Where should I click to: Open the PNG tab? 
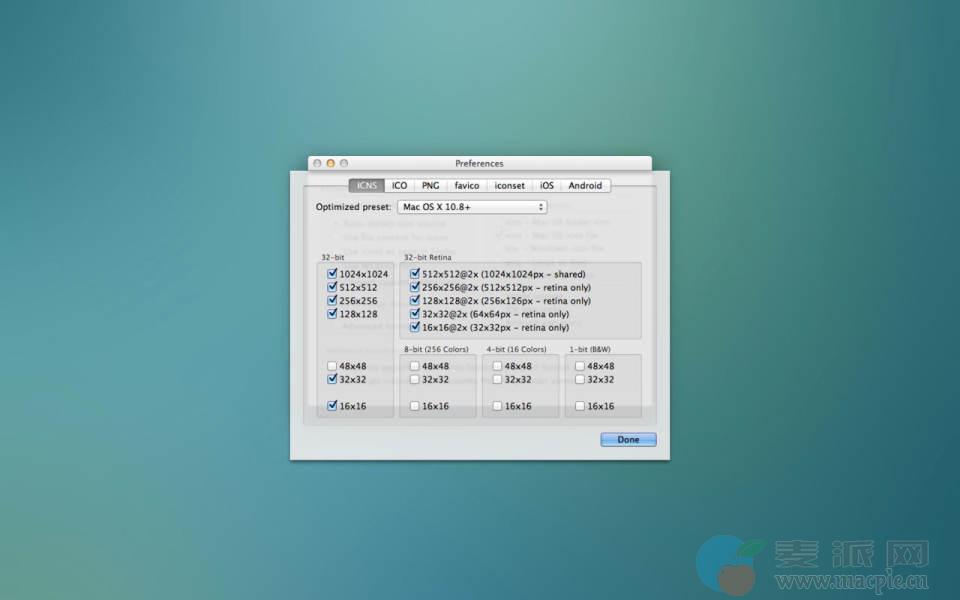(x=430, y=185)
